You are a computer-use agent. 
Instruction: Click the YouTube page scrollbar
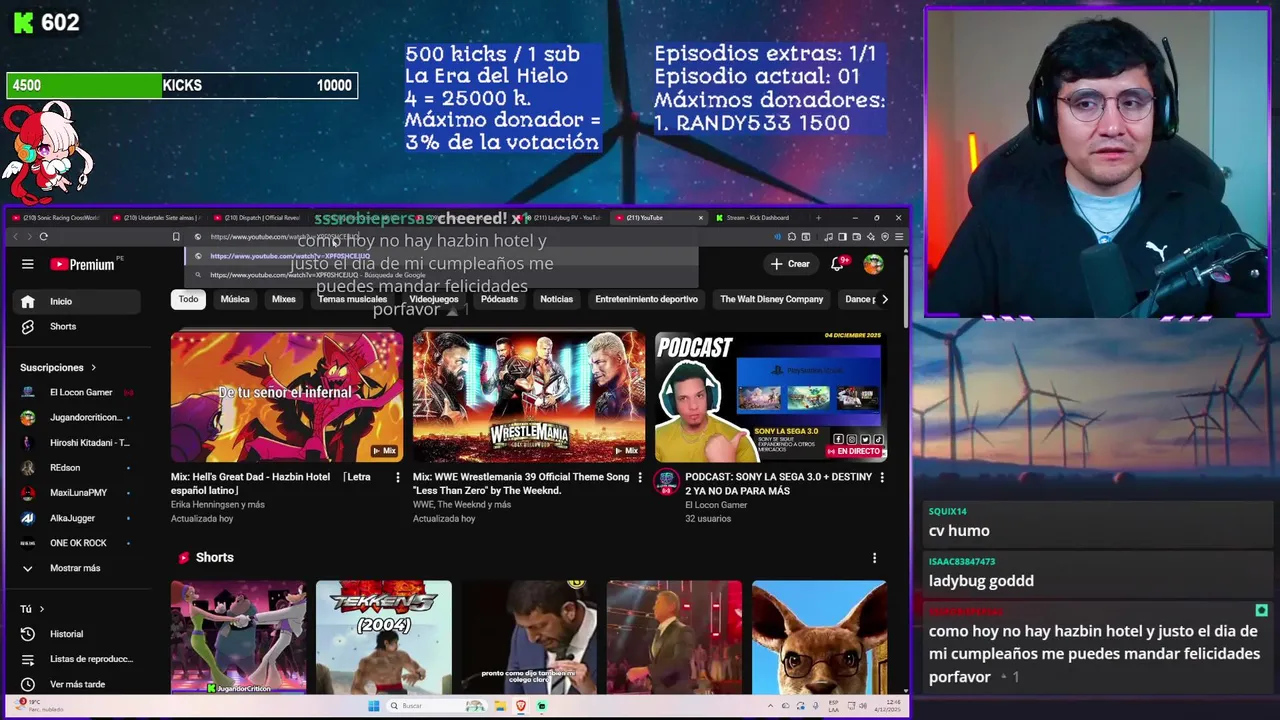click(906, 290)
